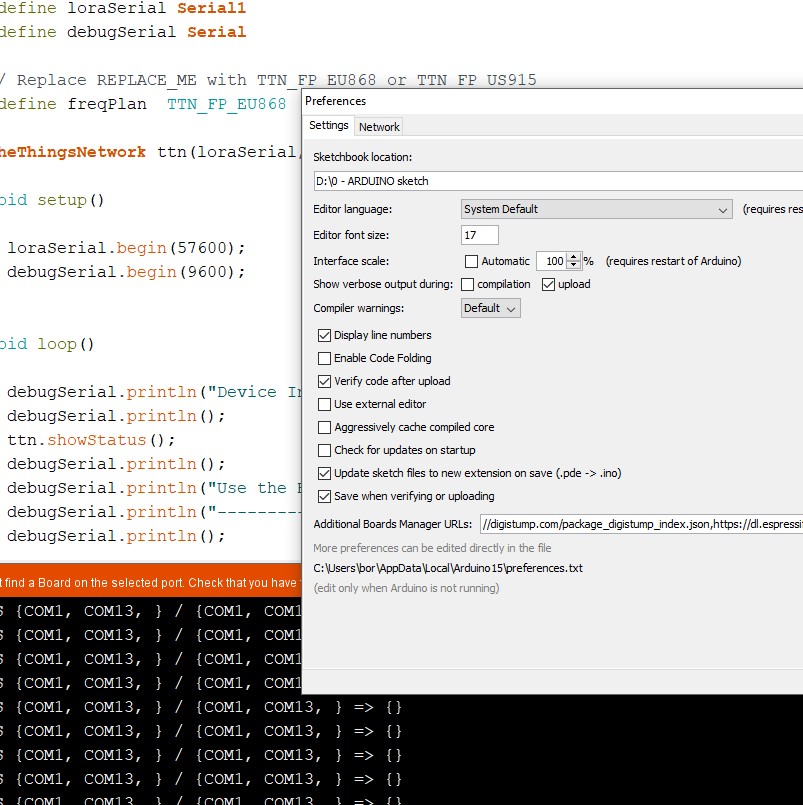Viewport: 803px width, 805px height.
Task: Increase interface scale with up arrow
Action: point(573,257)
